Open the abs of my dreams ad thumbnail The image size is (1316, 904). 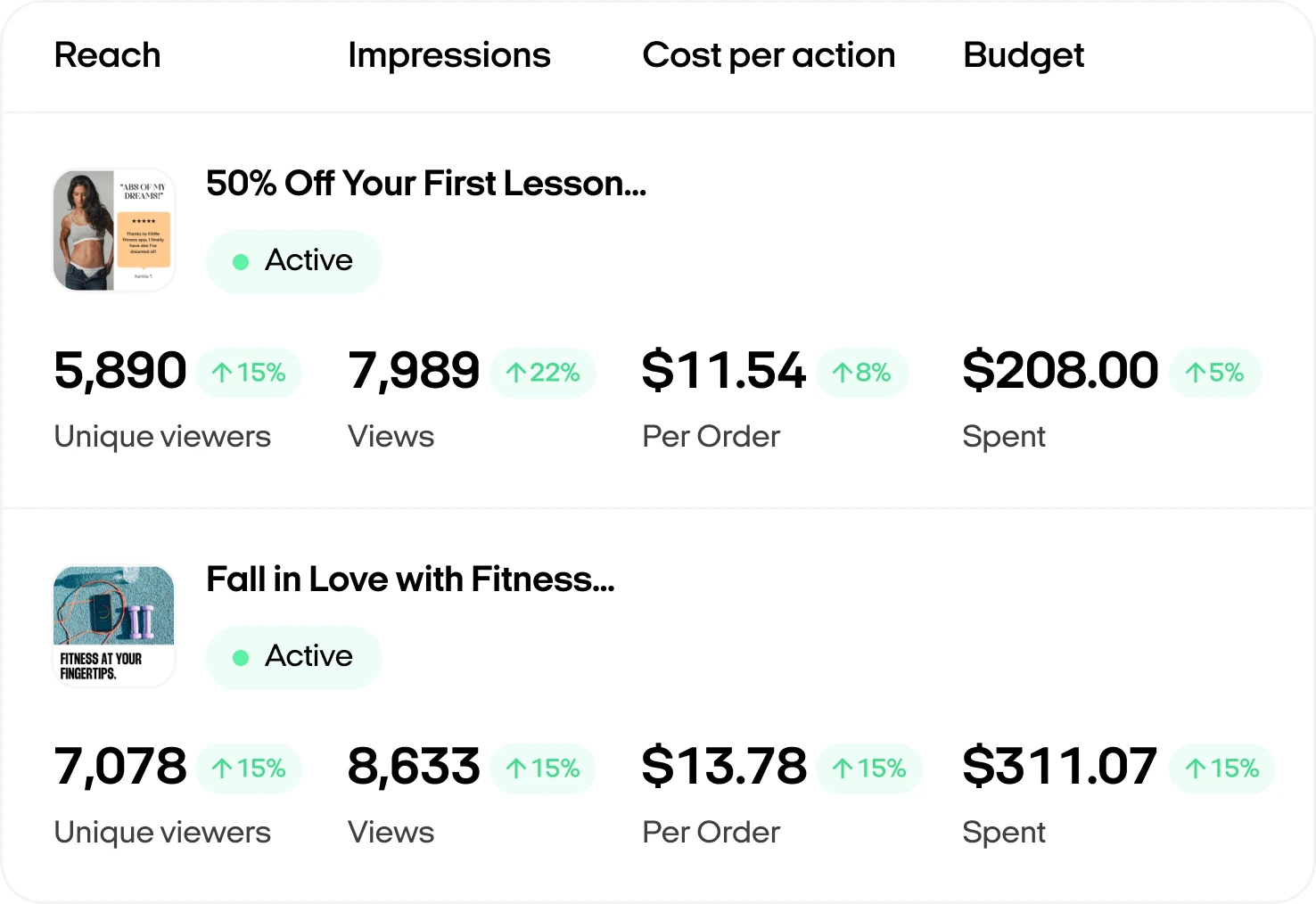coord(114,230)
